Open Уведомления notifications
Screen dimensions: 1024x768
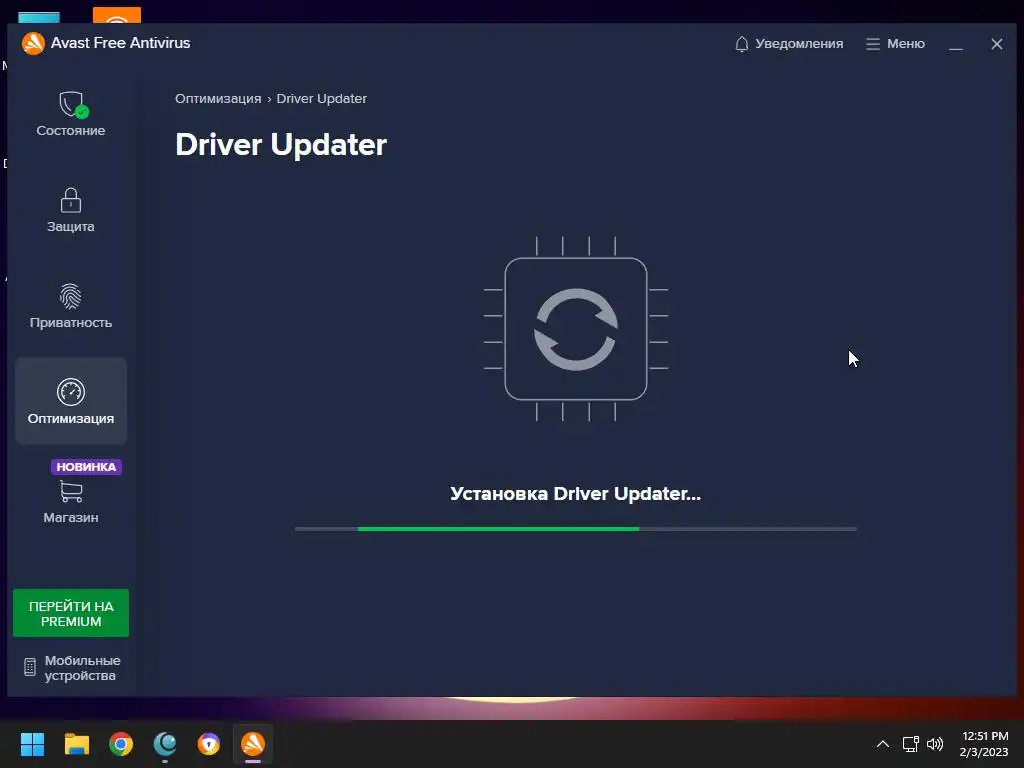click(789, 44)
